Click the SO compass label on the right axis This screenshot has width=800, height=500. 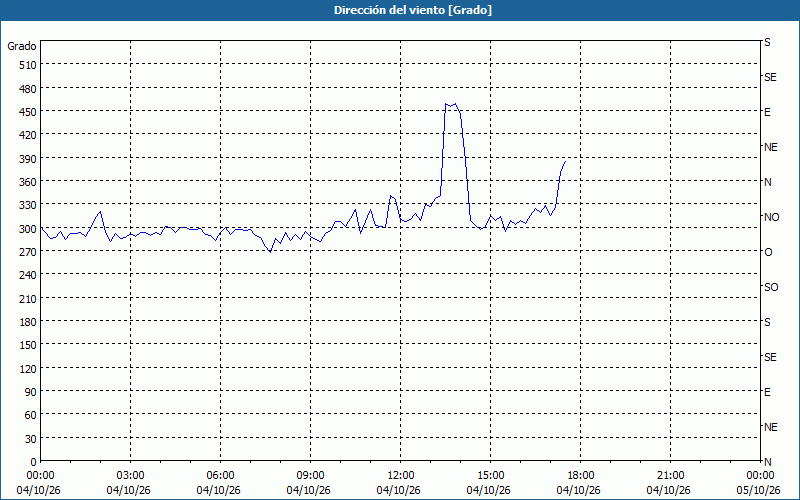[x=771, y=287]
